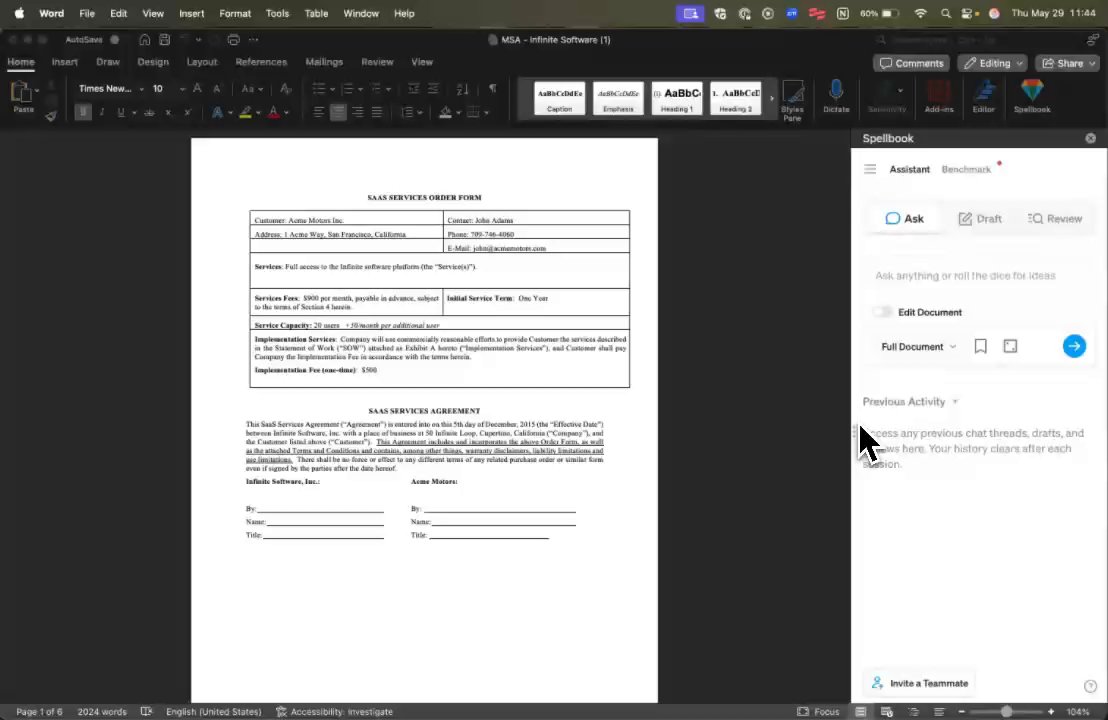Select the Review mode in Spellbook
Viewport: 1108px width, 720px height.
tap(1055, 218)
